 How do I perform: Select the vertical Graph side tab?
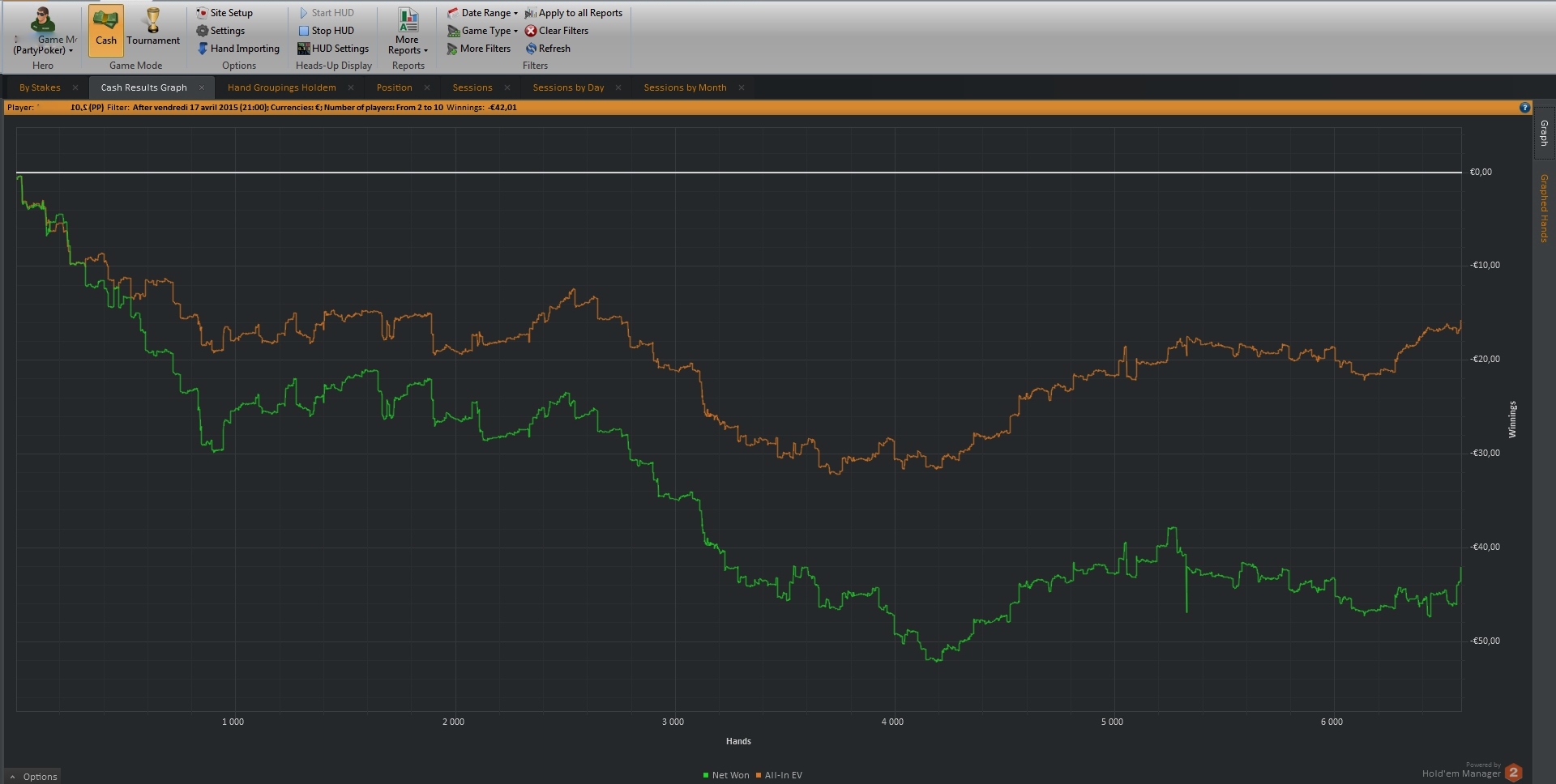click(x=1545, y=133)
